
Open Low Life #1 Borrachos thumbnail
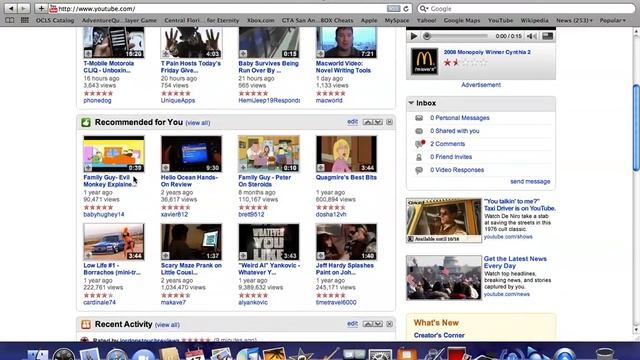[114, 242]
